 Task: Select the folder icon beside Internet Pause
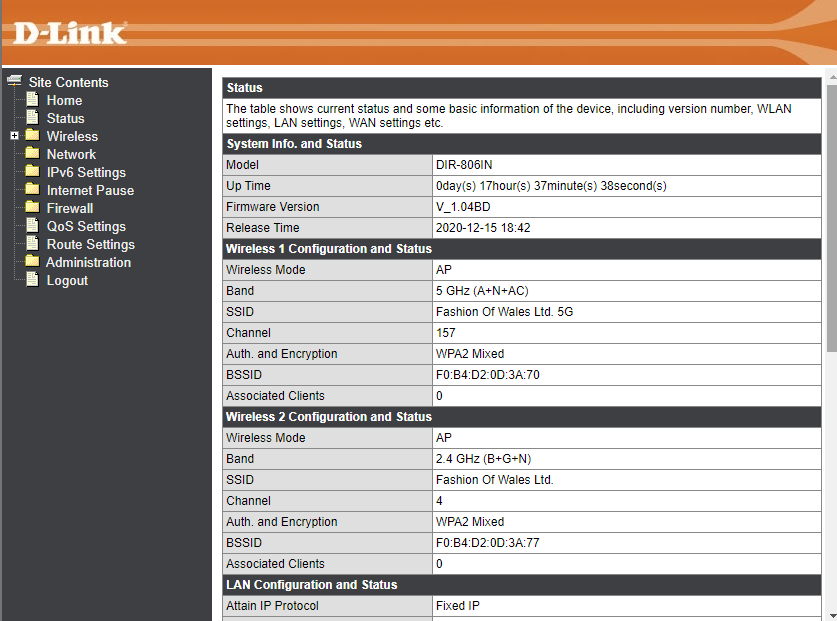pos(32,190)
